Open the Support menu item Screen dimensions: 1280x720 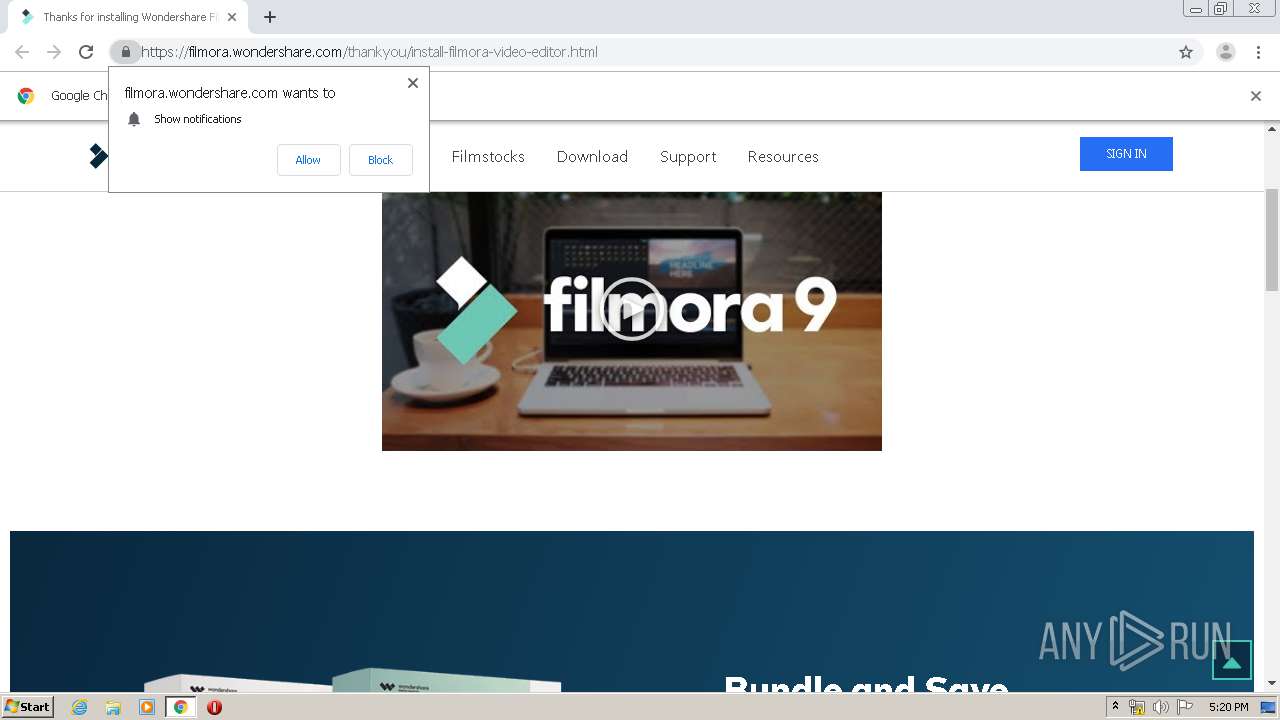(x=688, y=157)
